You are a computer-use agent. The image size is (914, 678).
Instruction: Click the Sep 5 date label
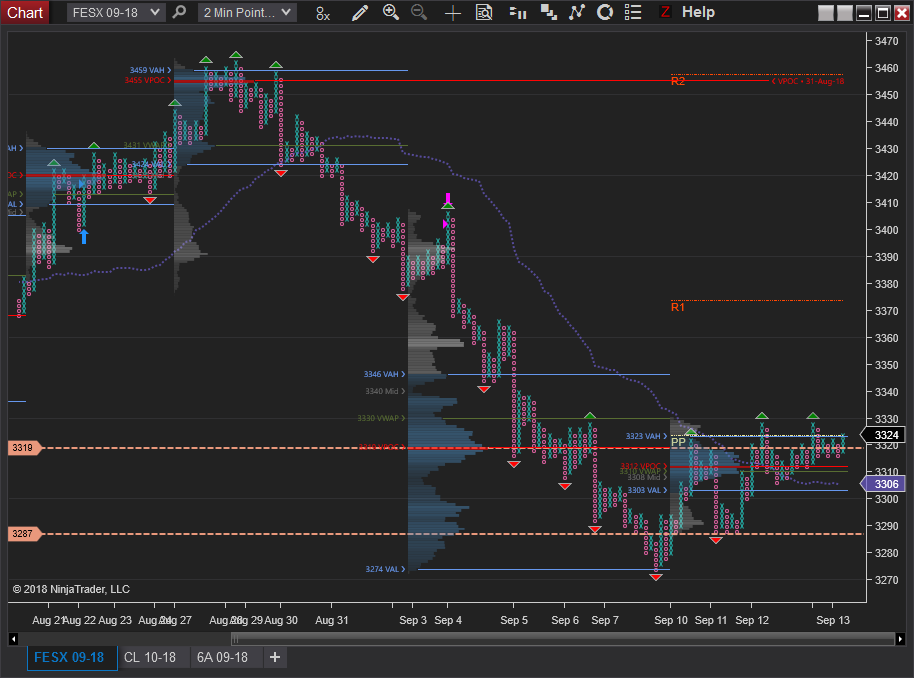click(x=514, y=620)
